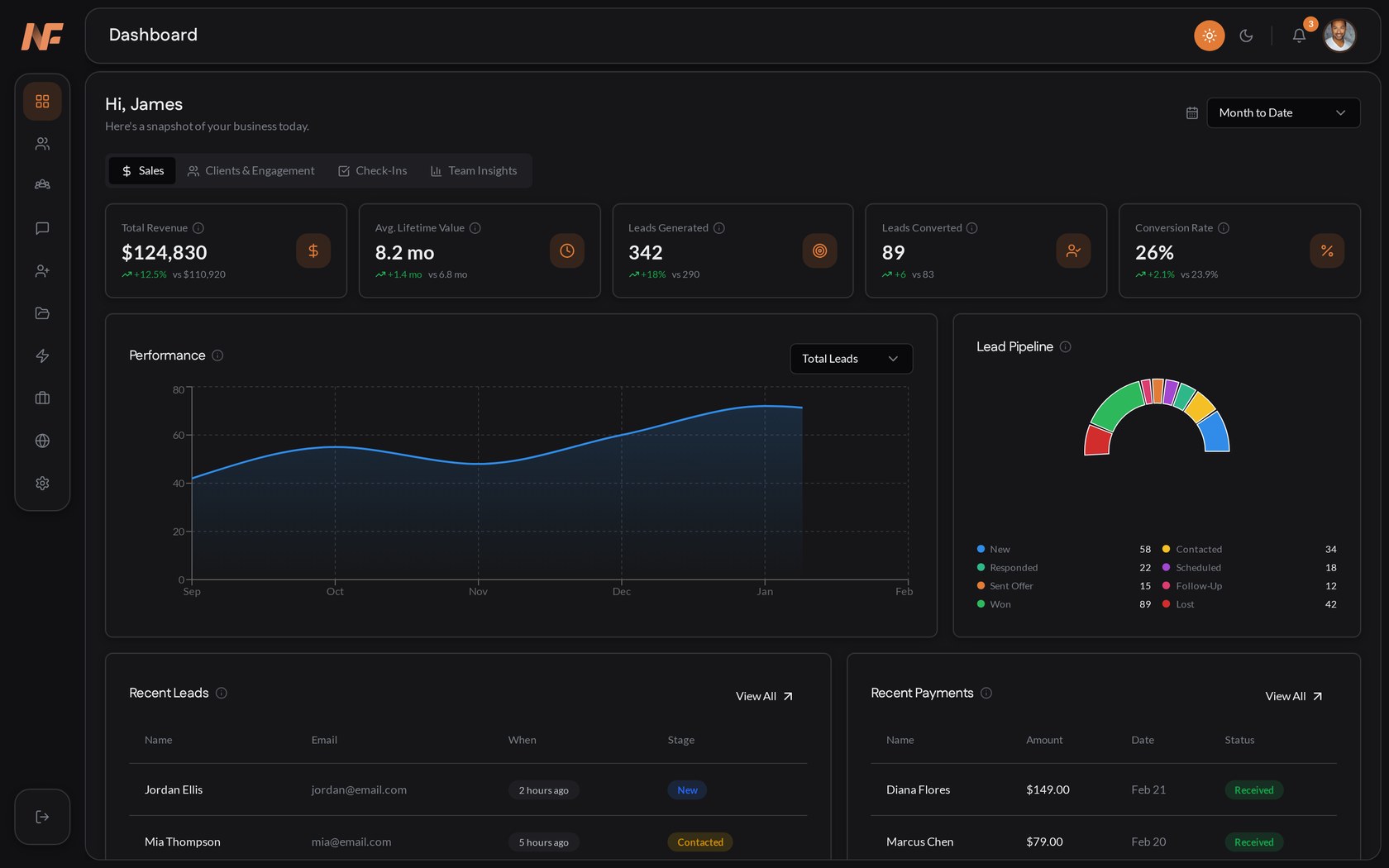Click View All in Recent Payments
This screenshot has width=1389, height=868.
coord(1294,696)
